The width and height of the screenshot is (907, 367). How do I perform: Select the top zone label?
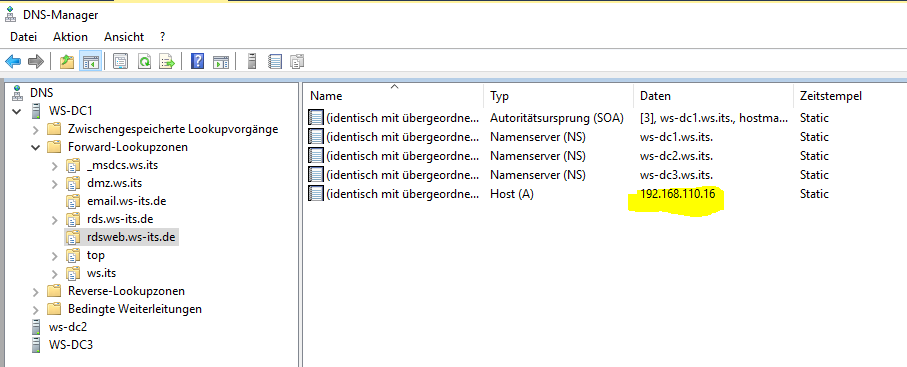coord(95,255)
